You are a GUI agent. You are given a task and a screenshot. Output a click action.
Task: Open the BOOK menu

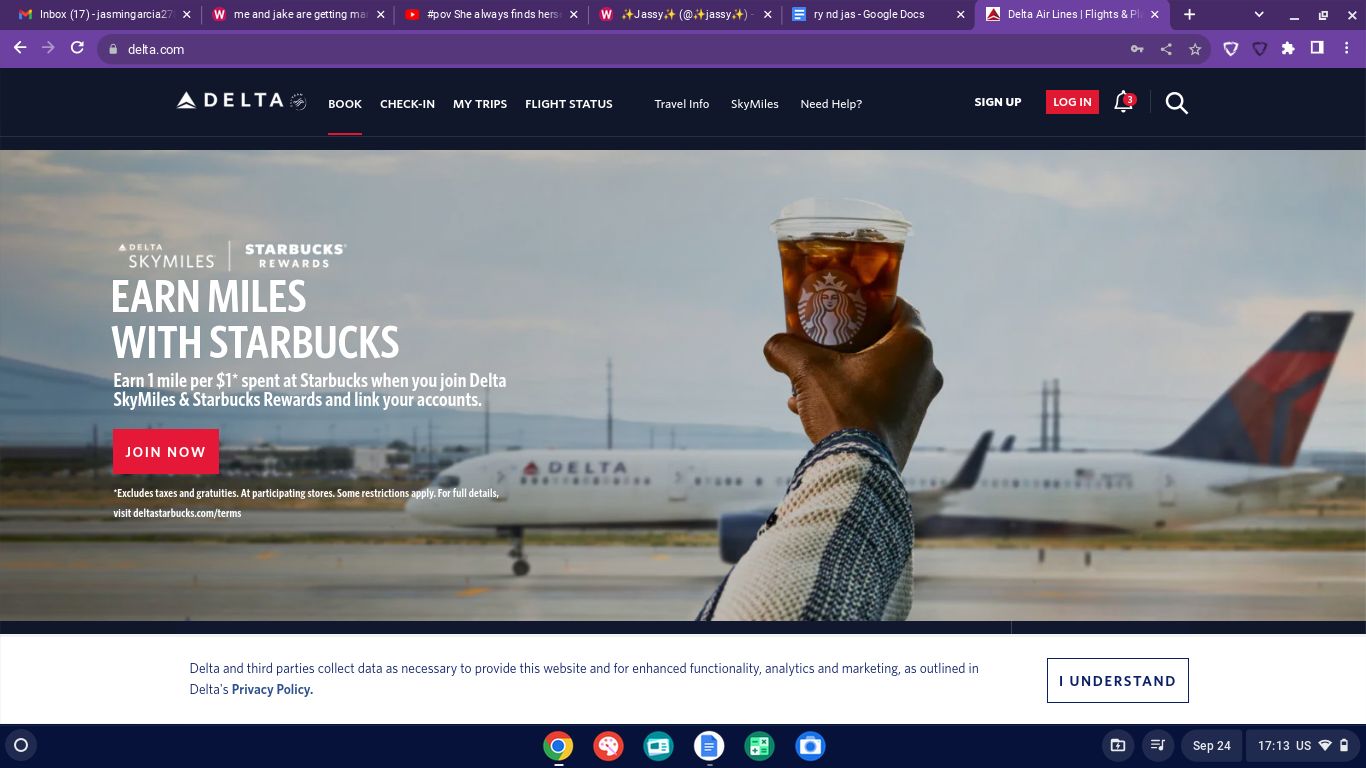(x=345, y=104)
